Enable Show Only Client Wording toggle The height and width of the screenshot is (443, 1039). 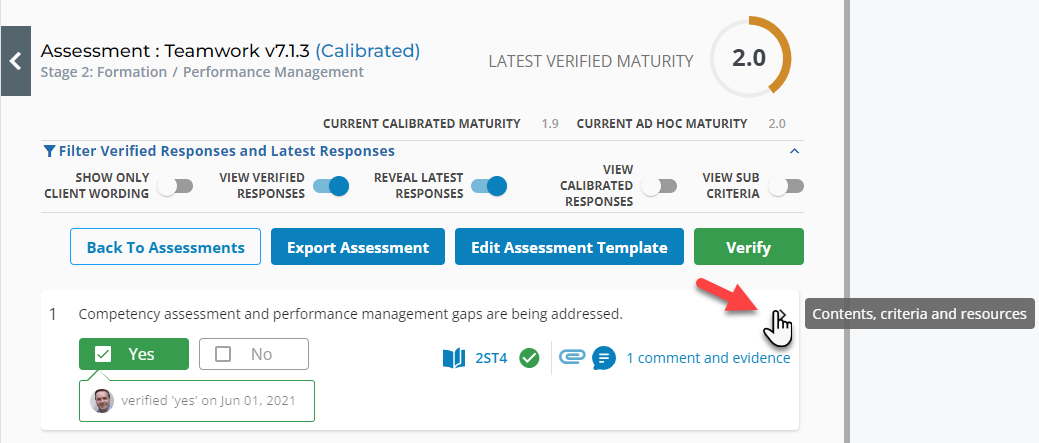coord(174,186)
